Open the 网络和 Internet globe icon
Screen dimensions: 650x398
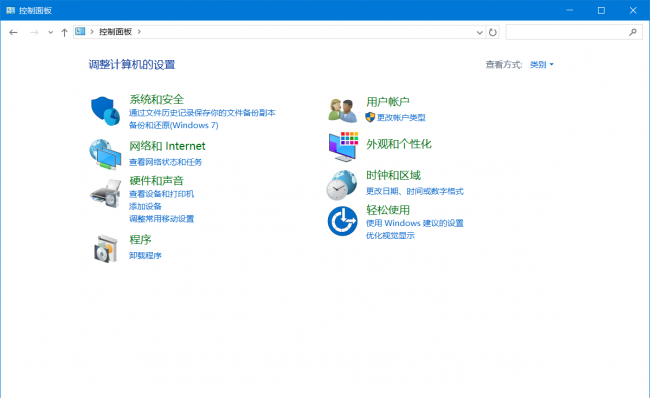(105, 154)
